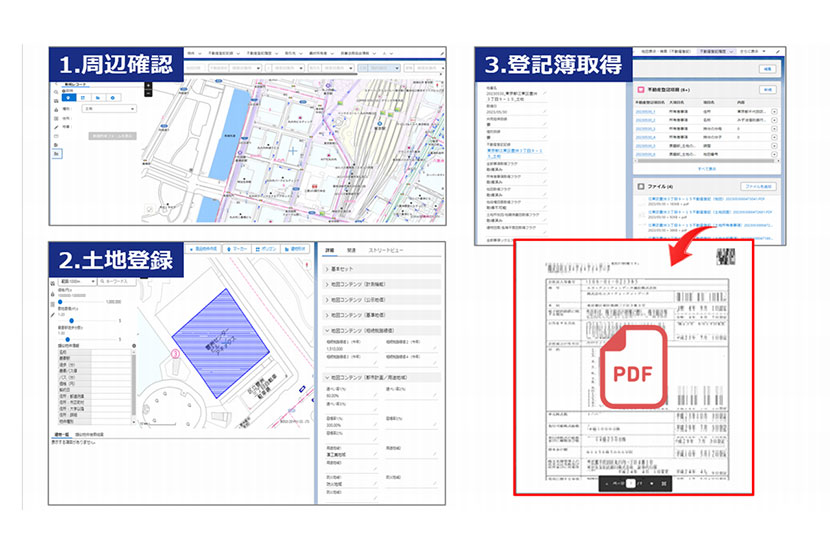
Task: Open the page dropdown arrow in PDF viewer toolbar
Action: point(652,484)
